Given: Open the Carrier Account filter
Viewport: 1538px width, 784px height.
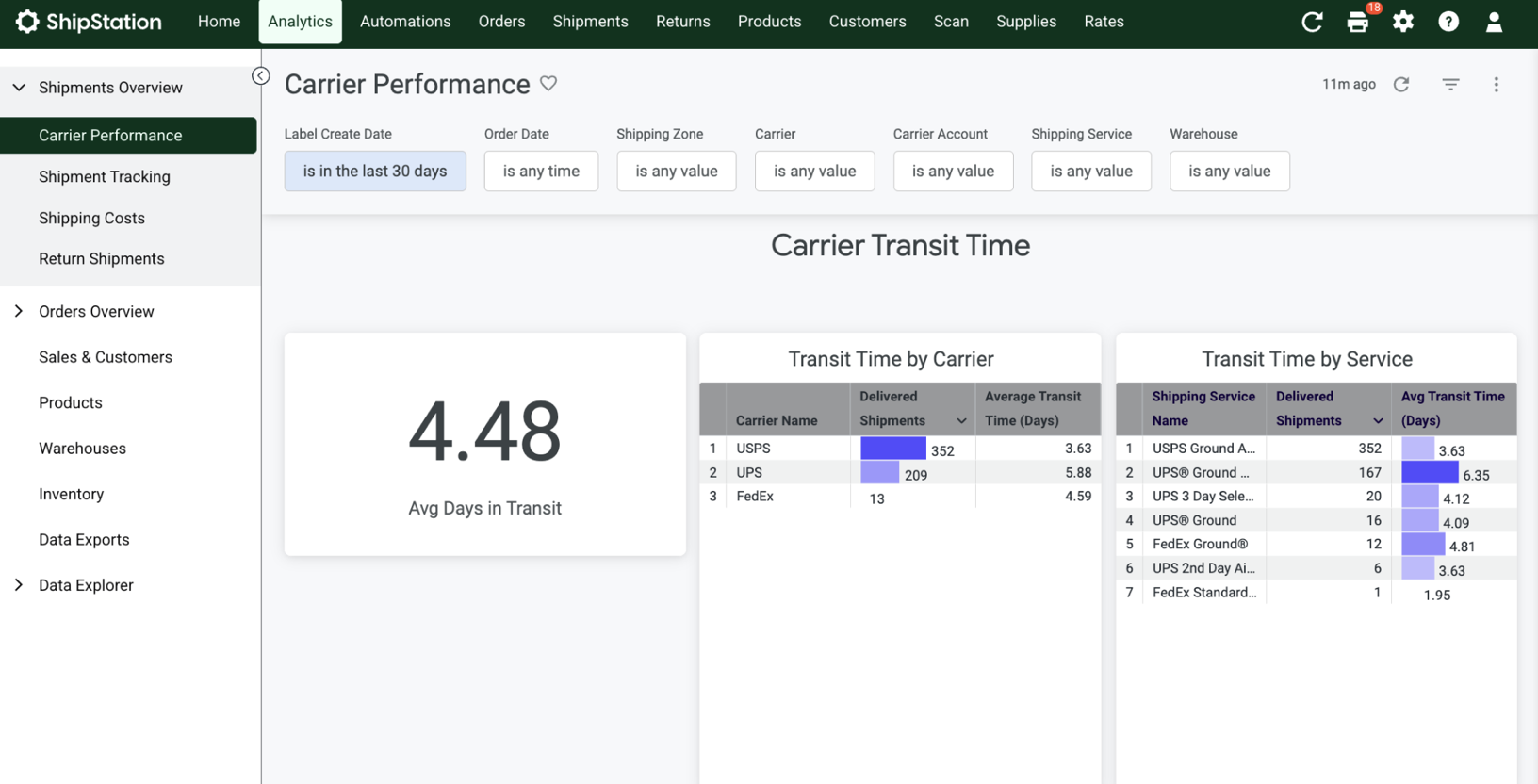Looking at the screenshot, I should [x=953, y=171].
